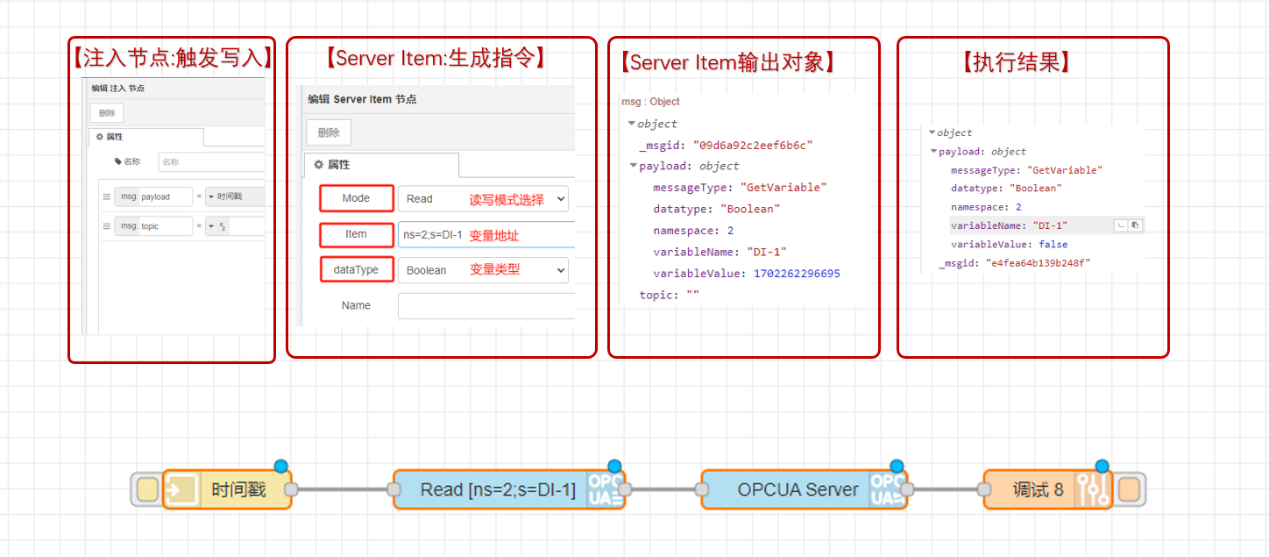1269x557 pixels.
Task: Open the Mode dropdown showing Read
Action: pyautogui.click(x=483, y=199)
